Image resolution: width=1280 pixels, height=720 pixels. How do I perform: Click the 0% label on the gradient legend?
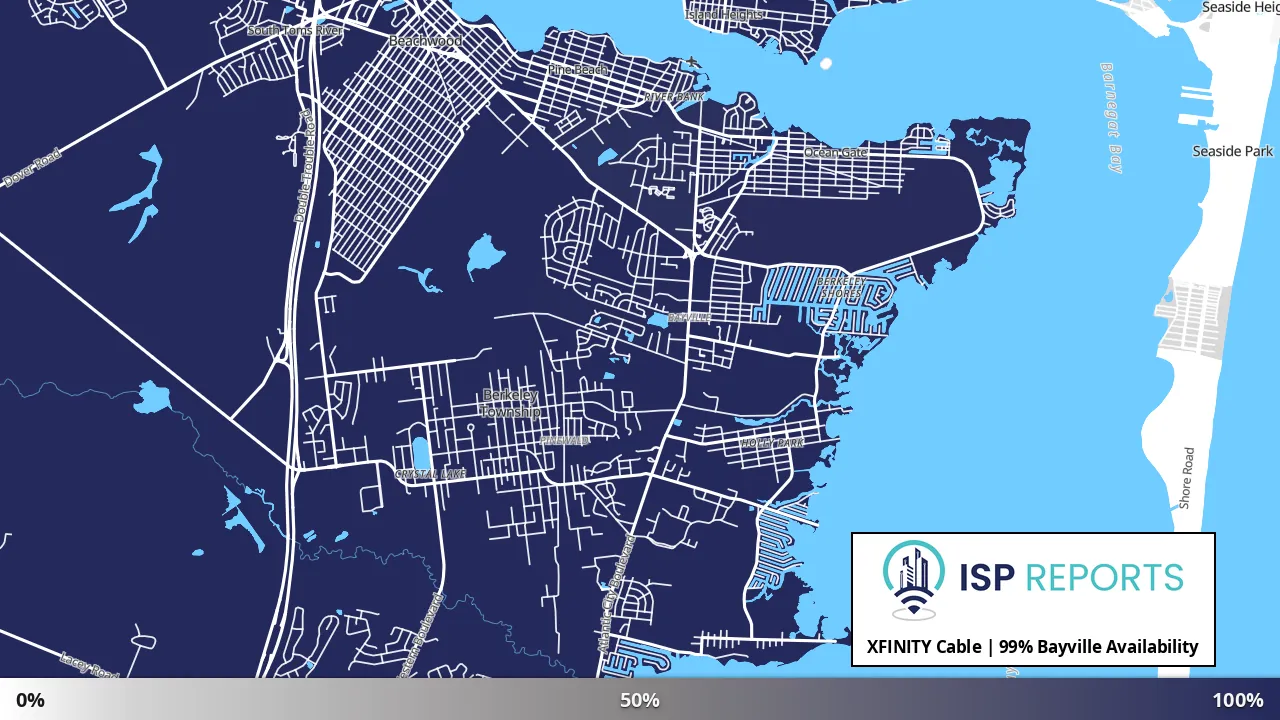point(30,700)
